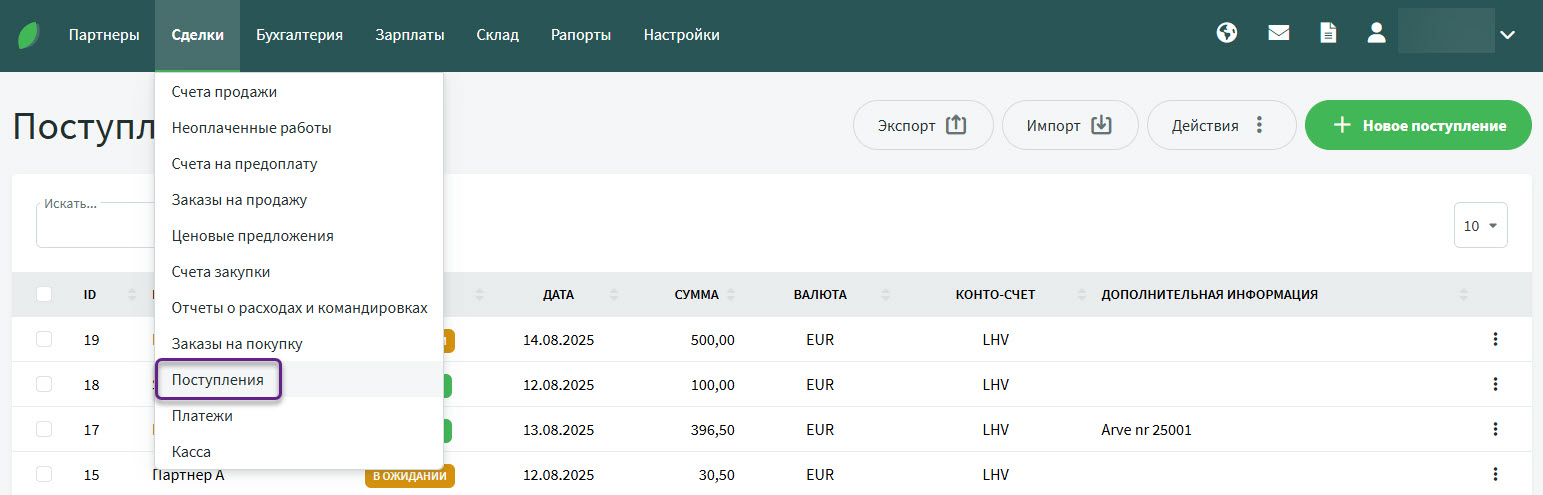Check the checkbox for row ID 18
This screenshot has width=1543, height=495.
point(44,384)
